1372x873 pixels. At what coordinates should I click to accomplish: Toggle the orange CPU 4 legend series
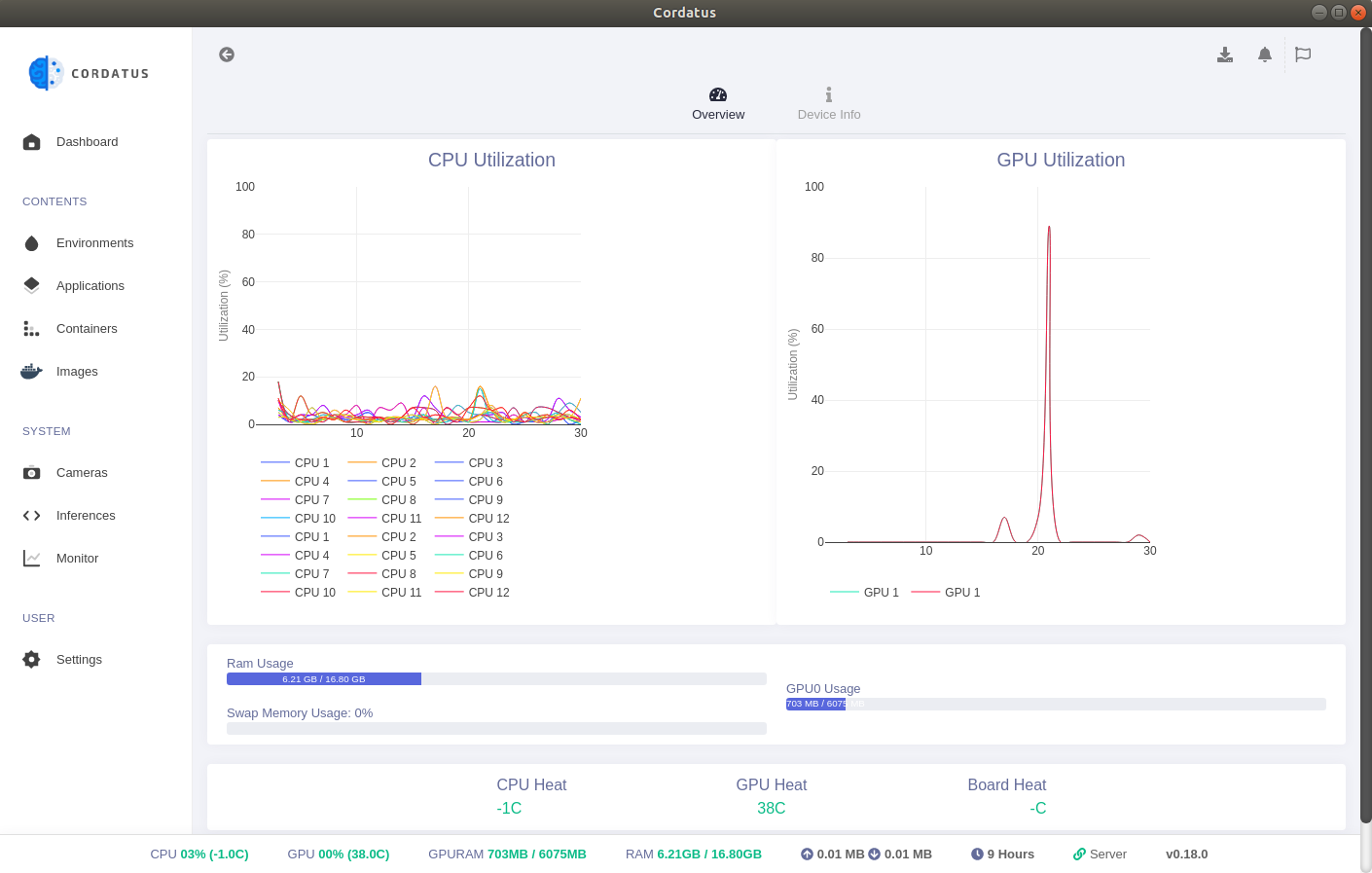click(296, 482)
